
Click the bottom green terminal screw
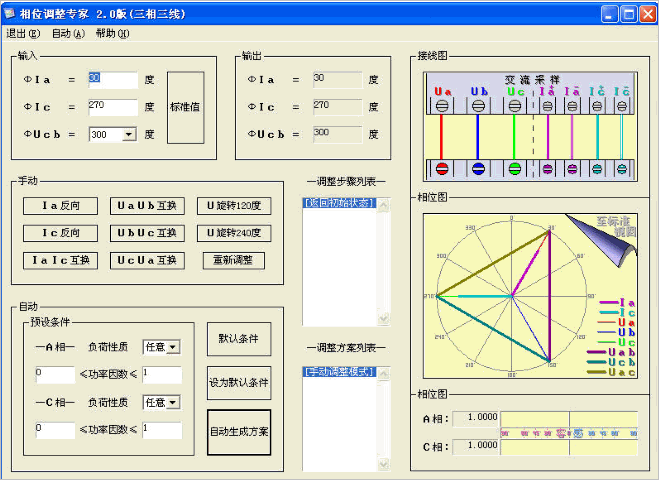(x=515, y=169)
